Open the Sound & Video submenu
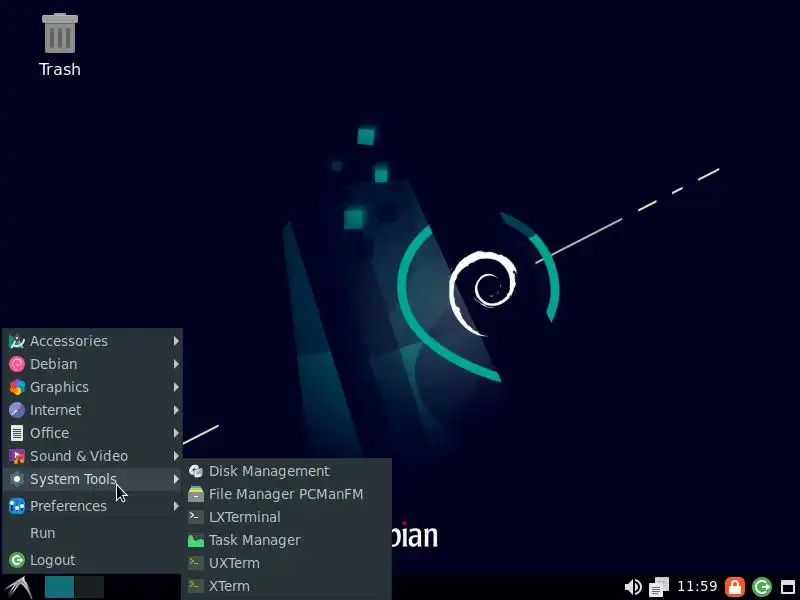The width and height of the screenshot is (800, 600). coord(93,456)
